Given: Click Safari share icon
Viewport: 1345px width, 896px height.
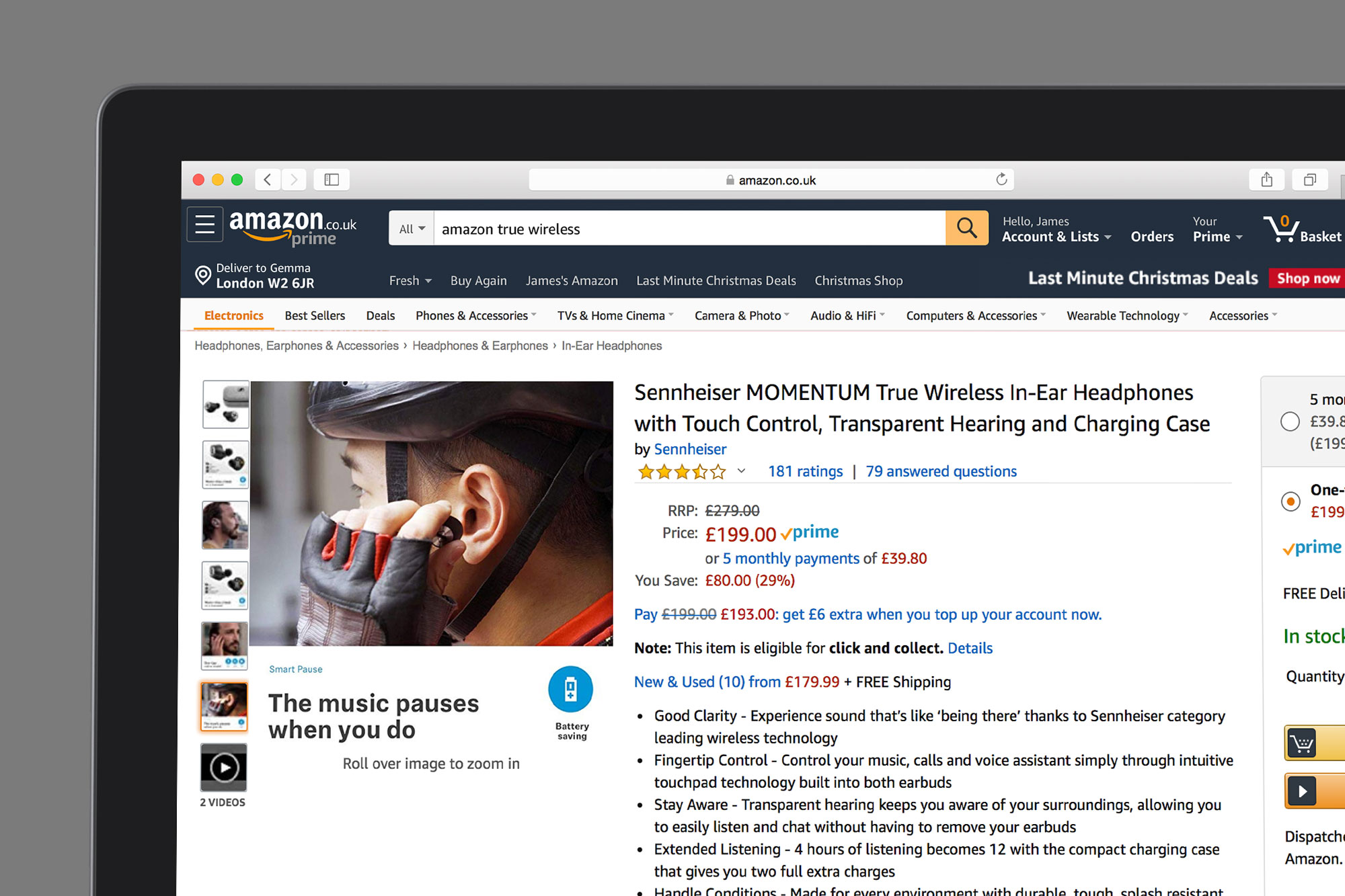Looking at the screenshot, I should click(x=1267, y=179).
